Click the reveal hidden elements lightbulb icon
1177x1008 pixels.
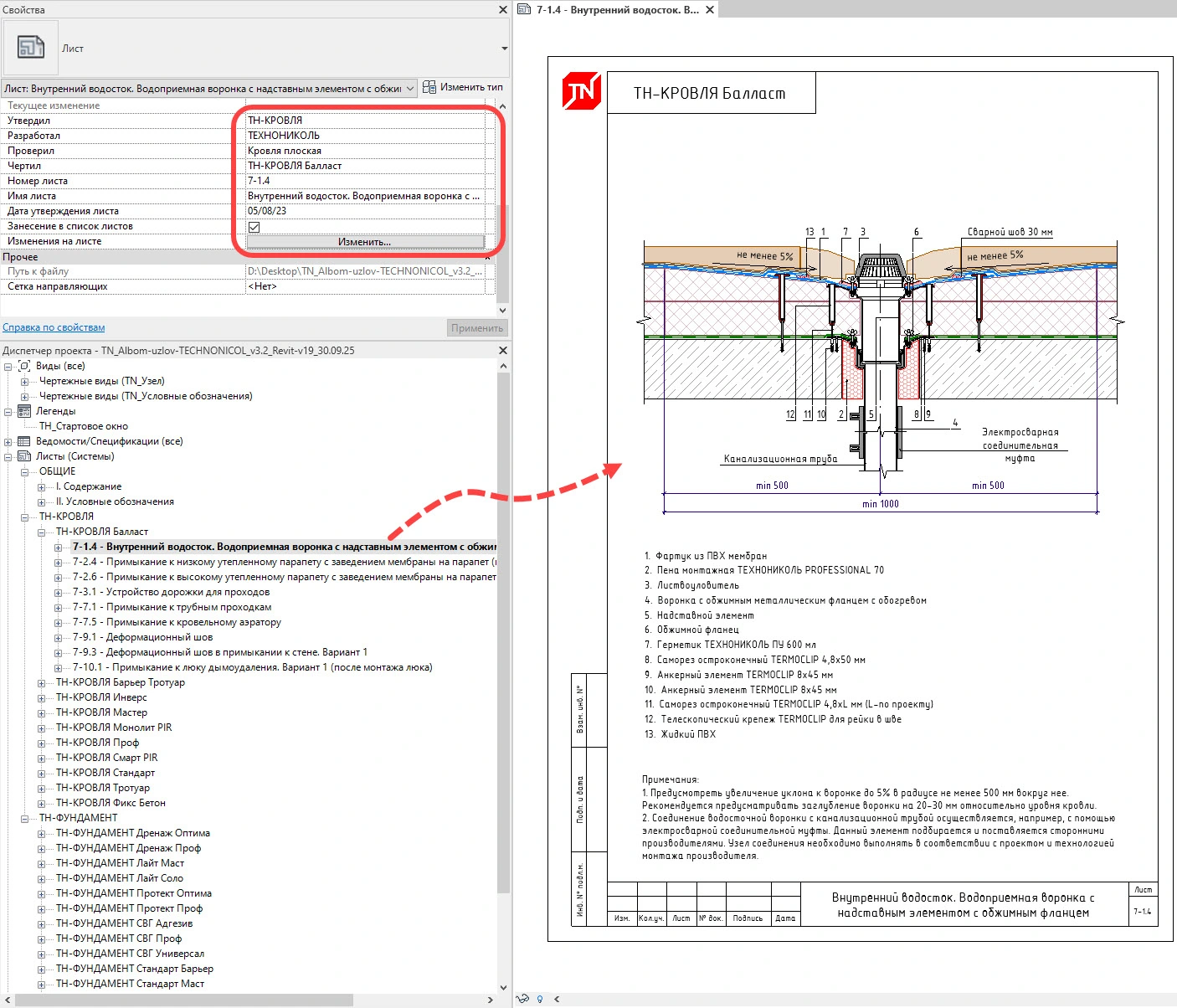(x=540, y=999)
